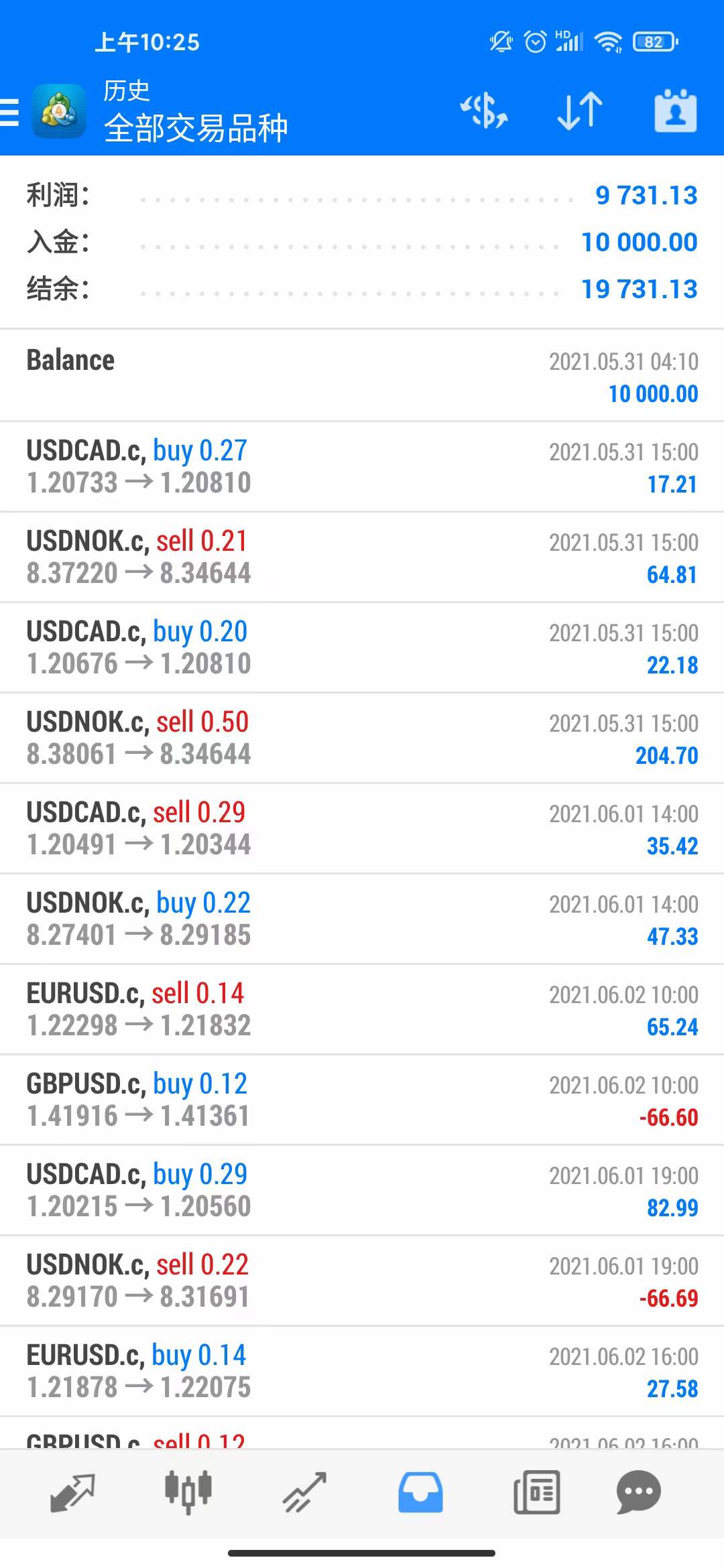The width and height of the screenshot is (724, 1568).
Task: Switch to the Quotes tab
Action: pos(72,1493)
